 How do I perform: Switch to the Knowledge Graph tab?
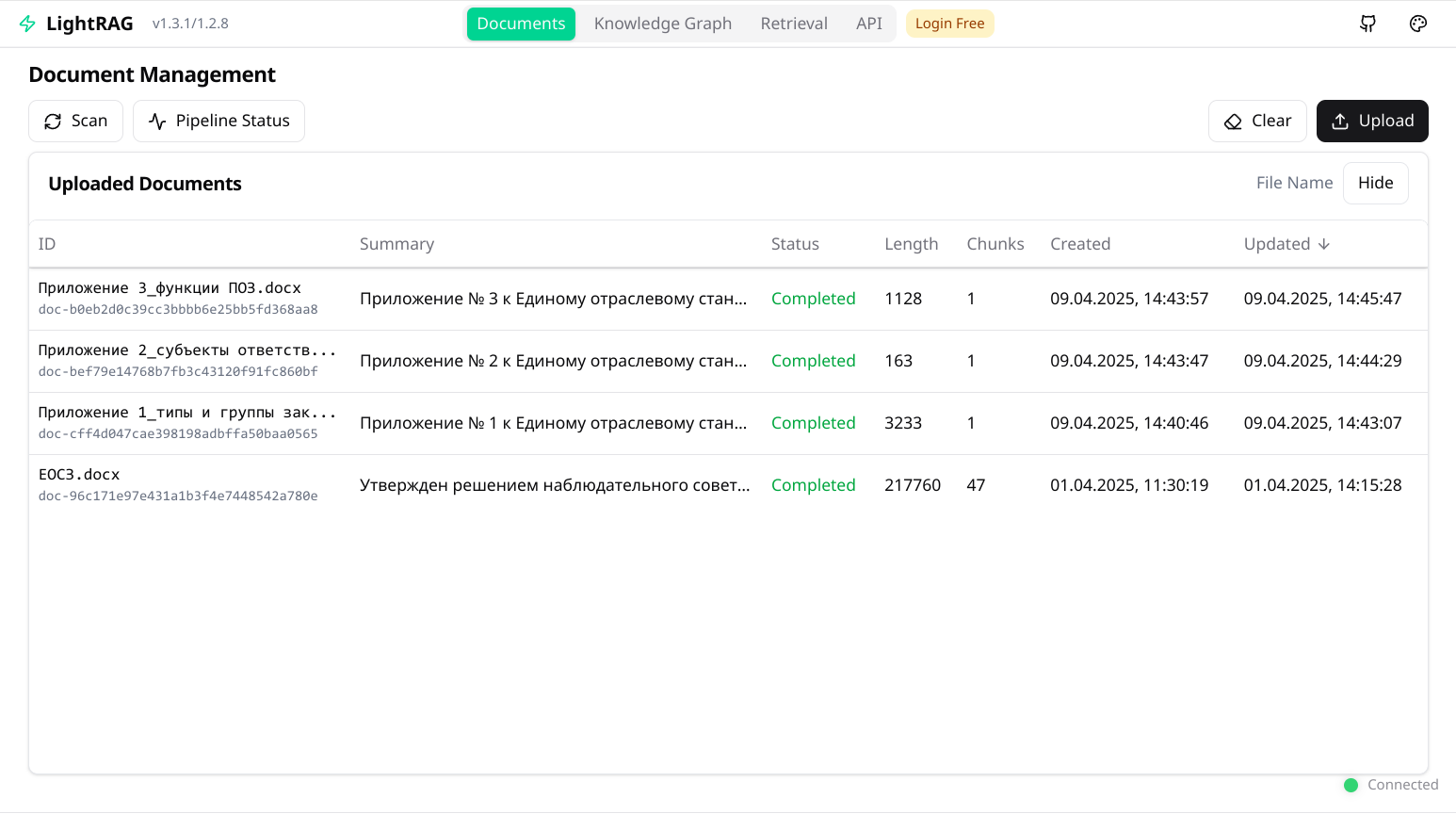(x=662, y=24)
